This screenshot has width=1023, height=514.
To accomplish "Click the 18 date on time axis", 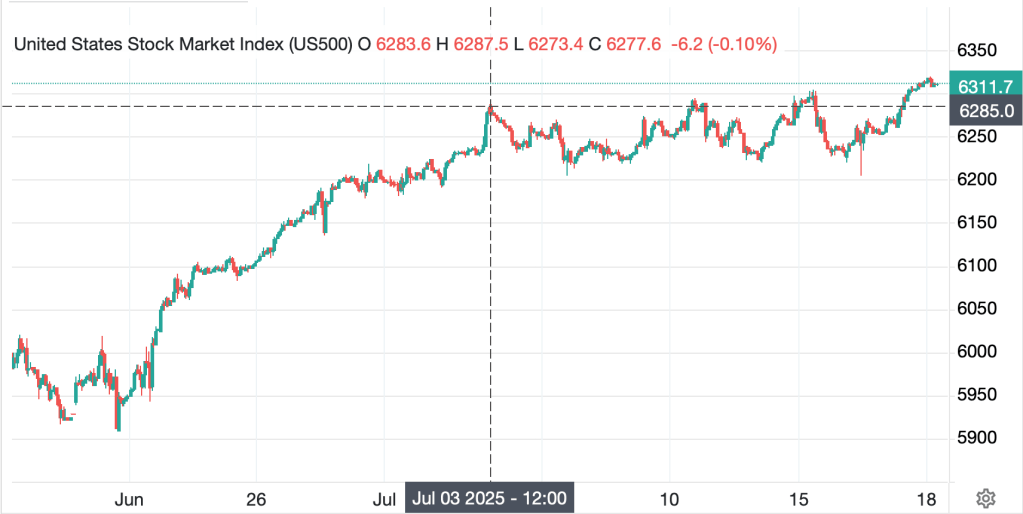I will (x=926, y=497).
